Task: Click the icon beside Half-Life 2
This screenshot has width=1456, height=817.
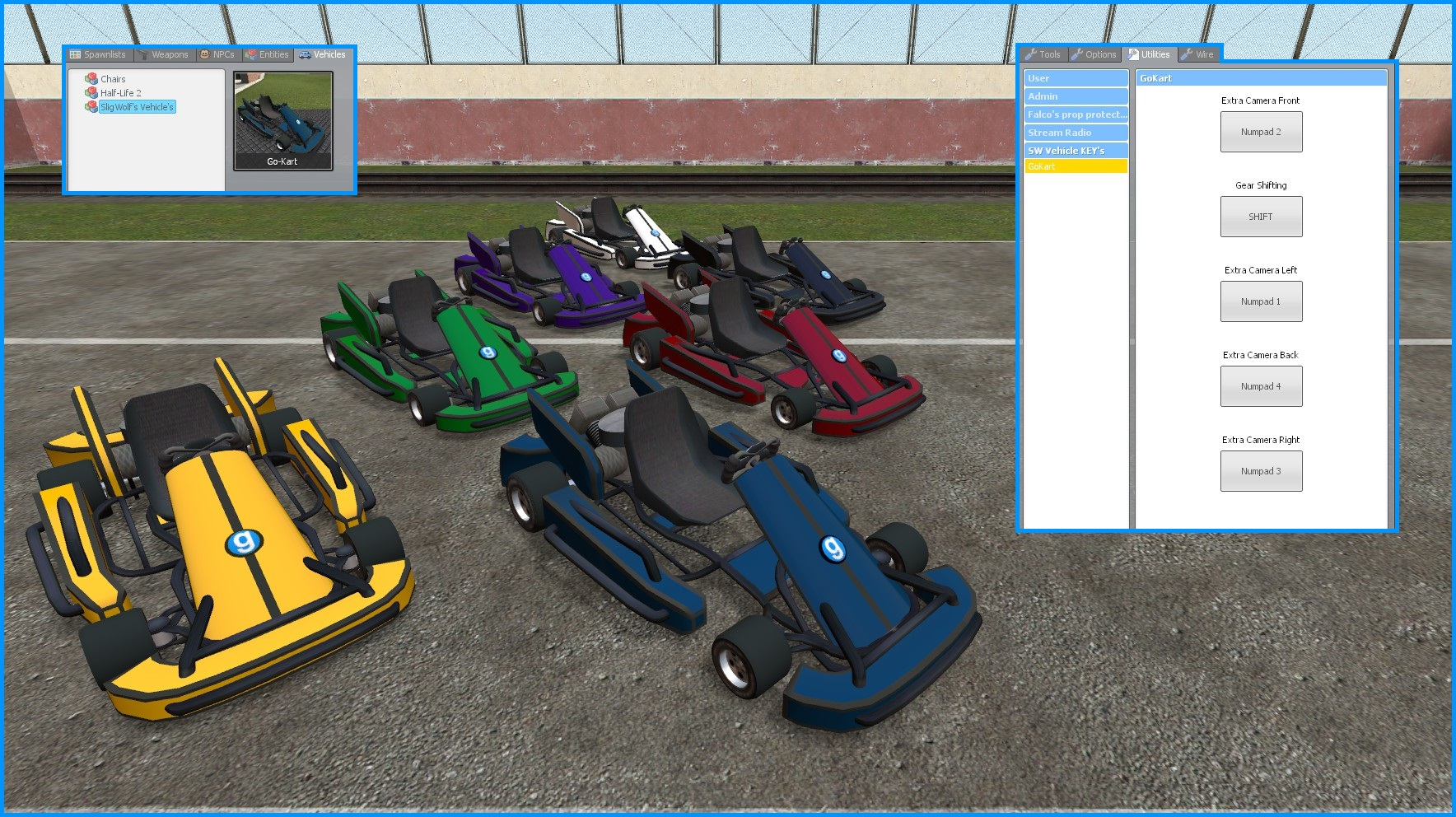Action: 91,93
